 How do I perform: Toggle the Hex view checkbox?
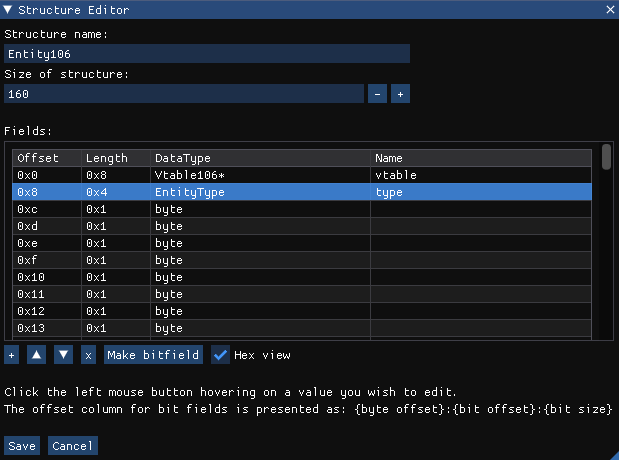pos(221,355)
